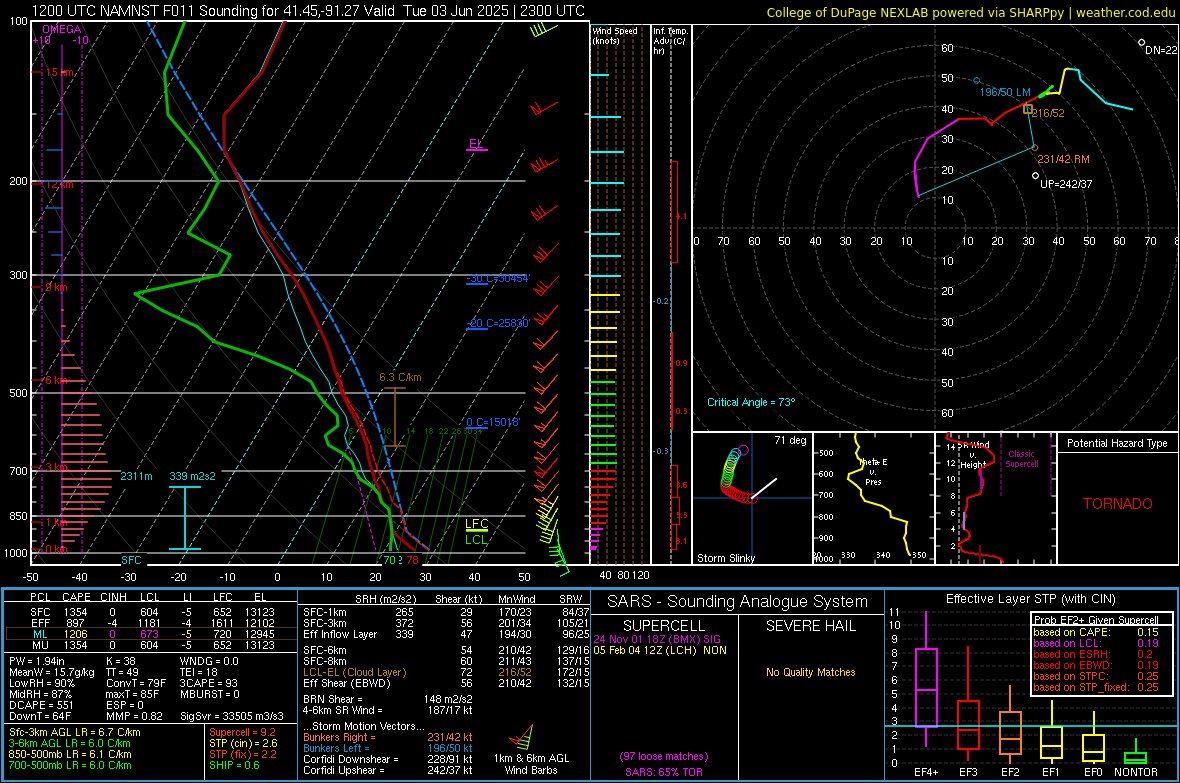Click the BRN Shear = 148 m2/s2 line
Viewport: 1180px width, 783px height.
(388, 699)
